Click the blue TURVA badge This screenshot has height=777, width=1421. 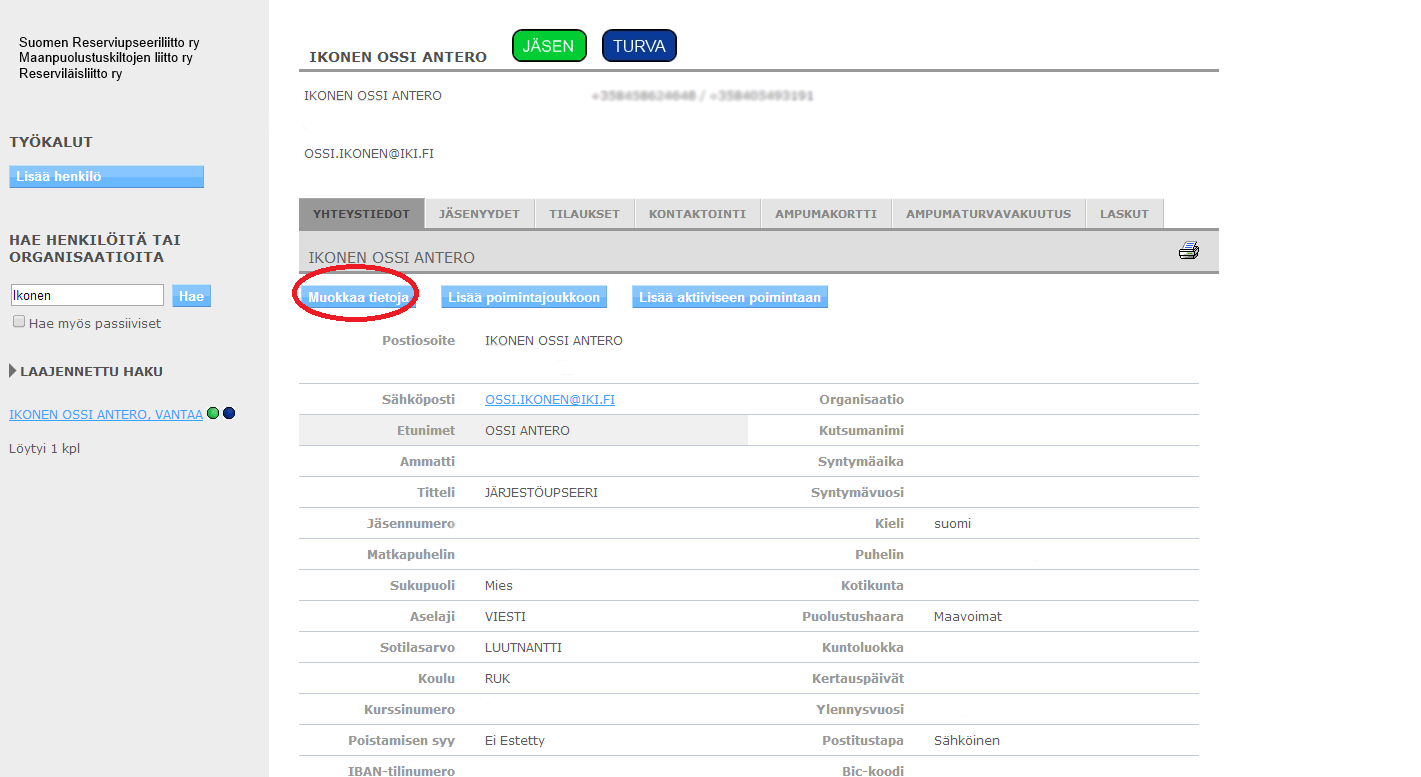639,46
